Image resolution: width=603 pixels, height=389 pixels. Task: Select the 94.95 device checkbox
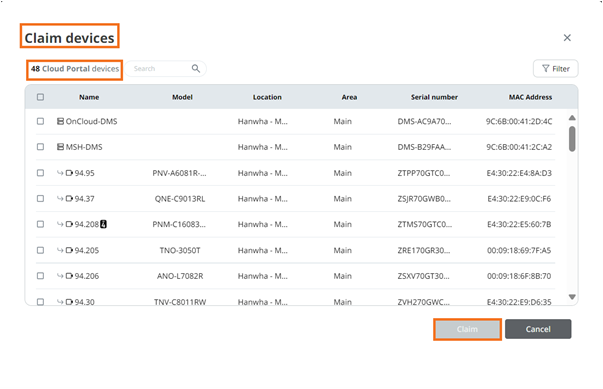click(40, 173)
